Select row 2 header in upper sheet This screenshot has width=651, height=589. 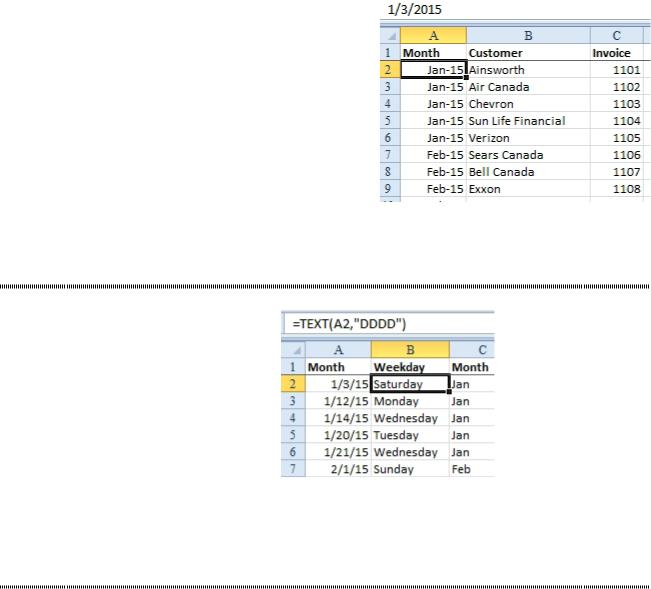[x=390, y=70]
